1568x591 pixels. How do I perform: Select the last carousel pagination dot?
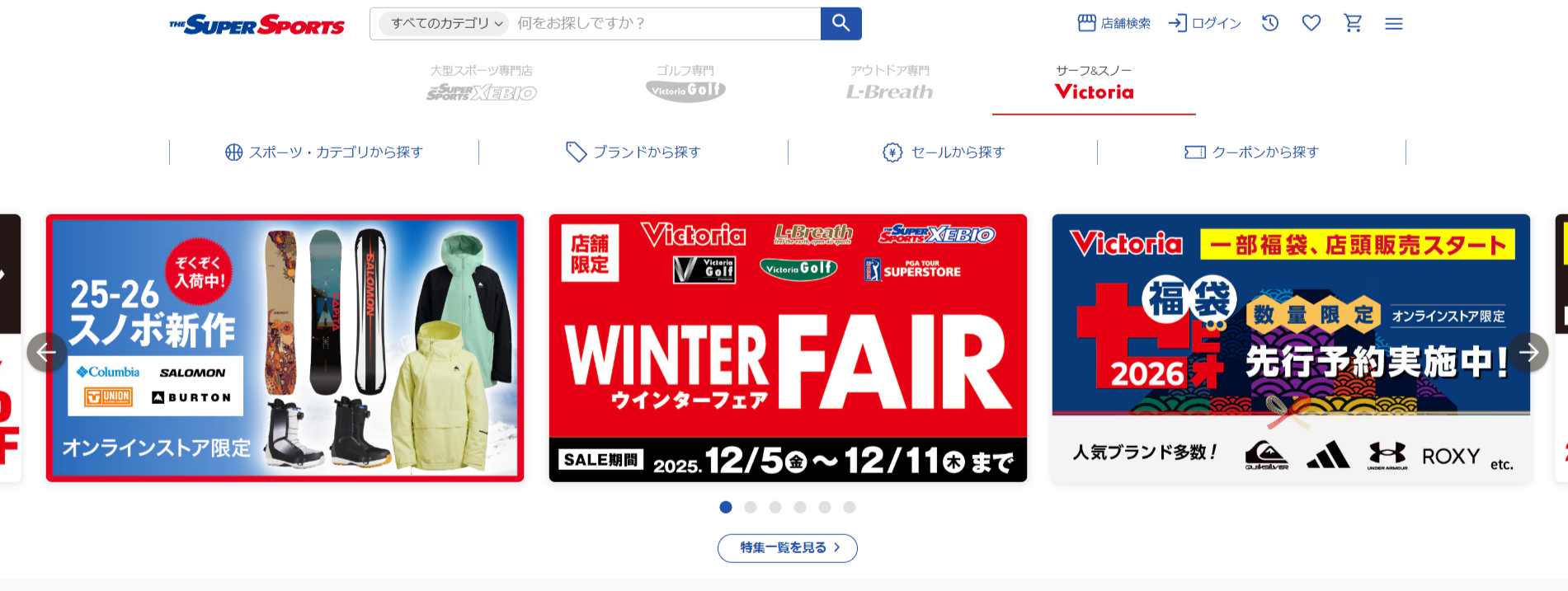pos(850,507)
